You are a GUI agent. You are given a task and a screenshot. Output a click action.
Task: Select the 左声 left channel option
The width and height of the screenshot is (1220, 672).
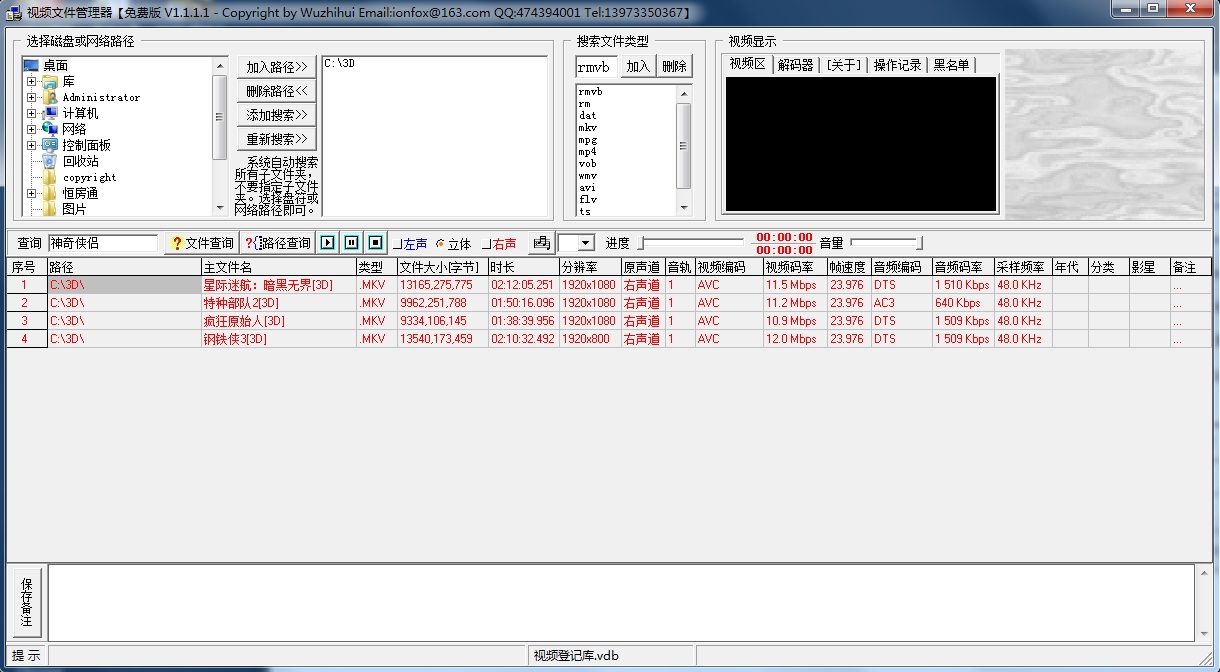[411, 243]
